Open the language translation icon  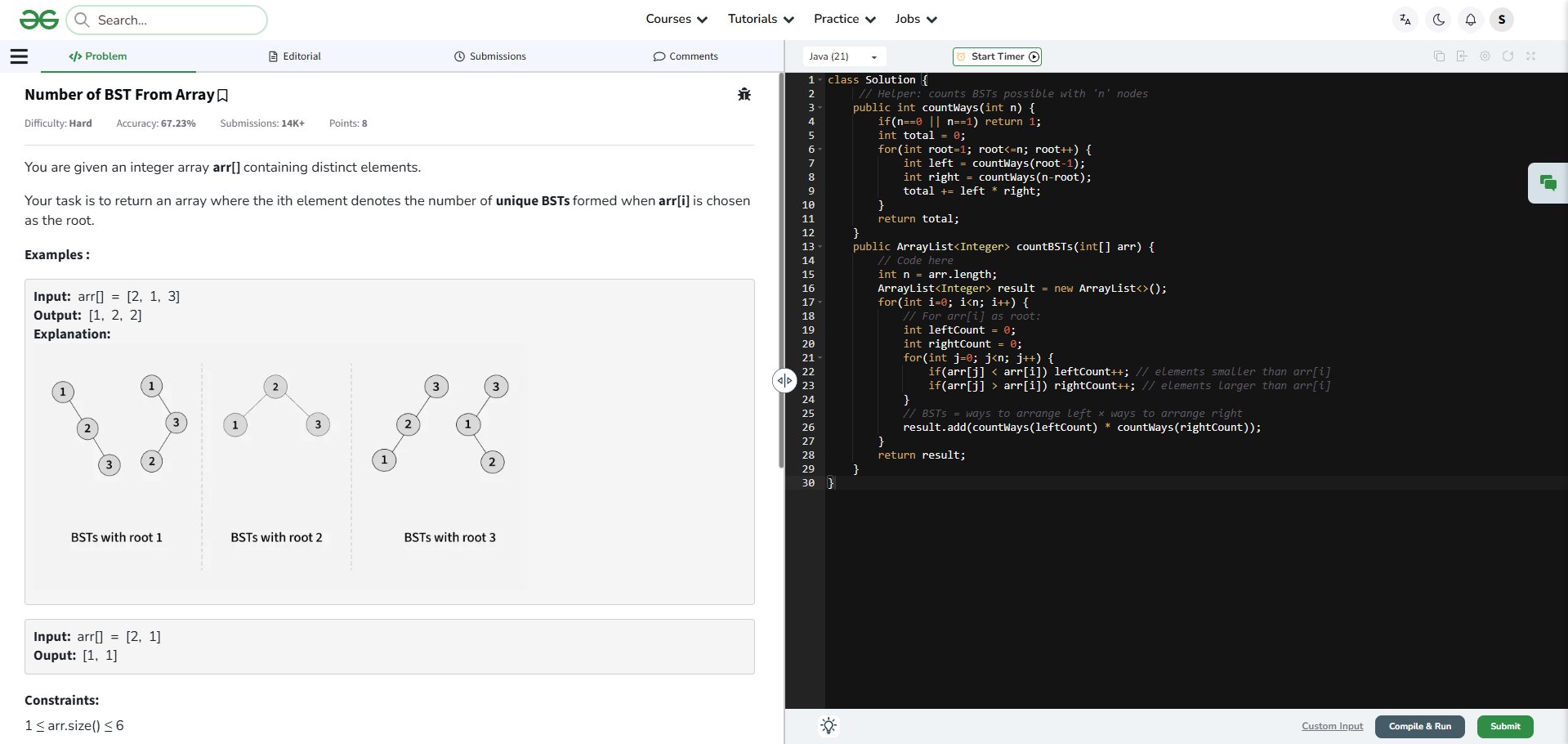click(x=1405, y=20)
